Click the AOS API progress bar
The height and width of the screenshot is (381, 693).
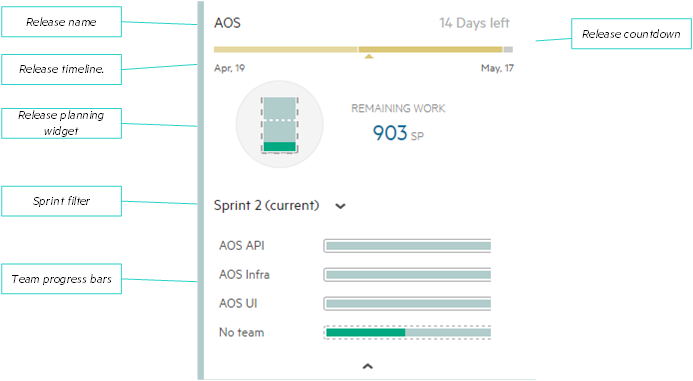click(407, 246)
